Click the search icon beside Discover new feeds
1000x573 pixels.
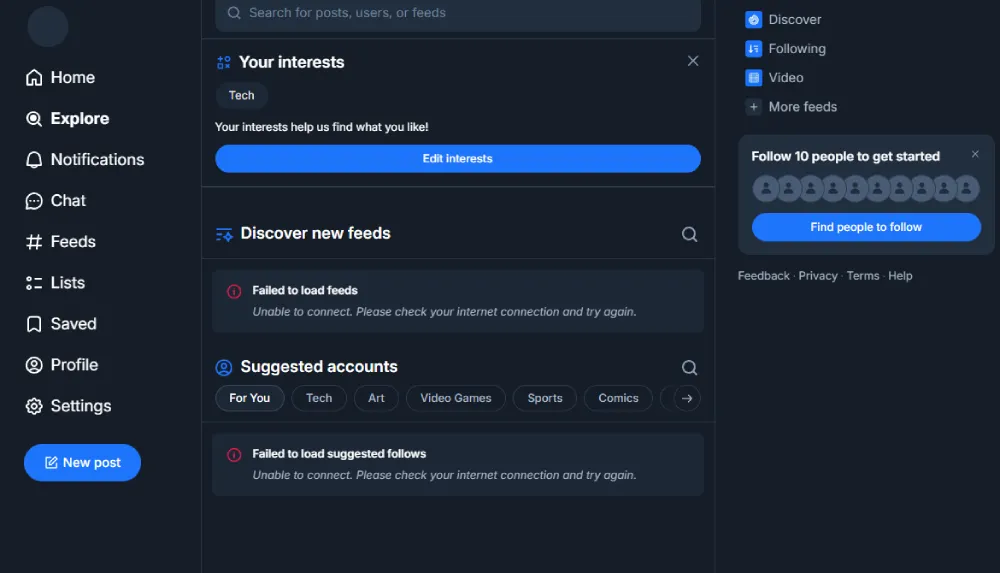tap(689, 234)
